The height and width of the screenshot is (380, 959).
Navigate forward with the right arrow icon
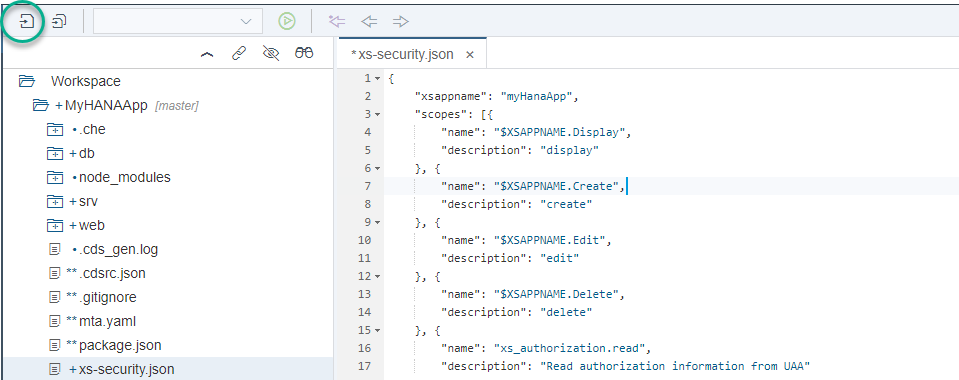coord(401,21)
